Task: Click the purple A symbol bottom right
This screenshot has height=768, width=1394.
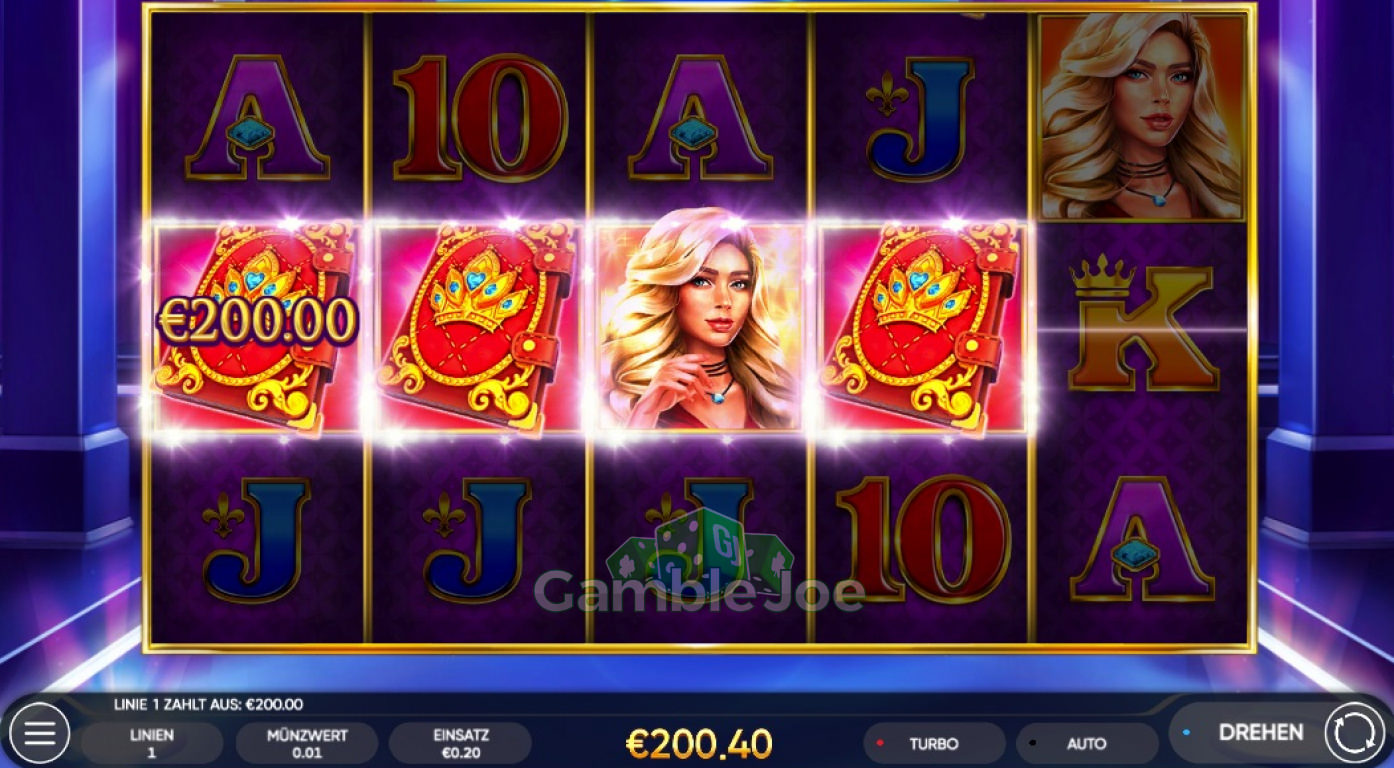Action: pos(1143,539)
